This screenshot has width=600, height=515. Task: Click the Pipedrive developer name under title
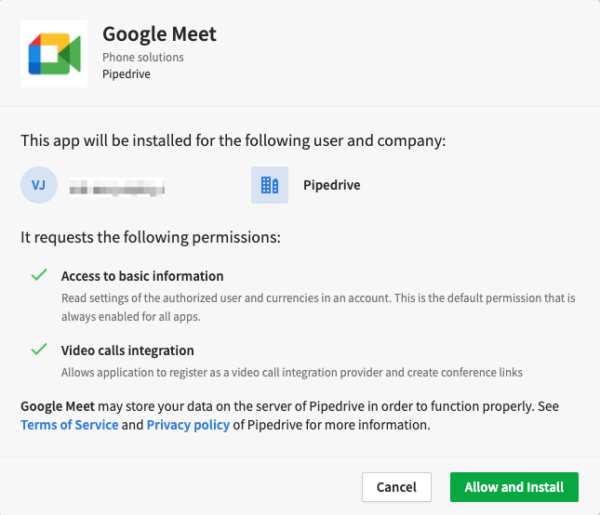tap(126, 74)
